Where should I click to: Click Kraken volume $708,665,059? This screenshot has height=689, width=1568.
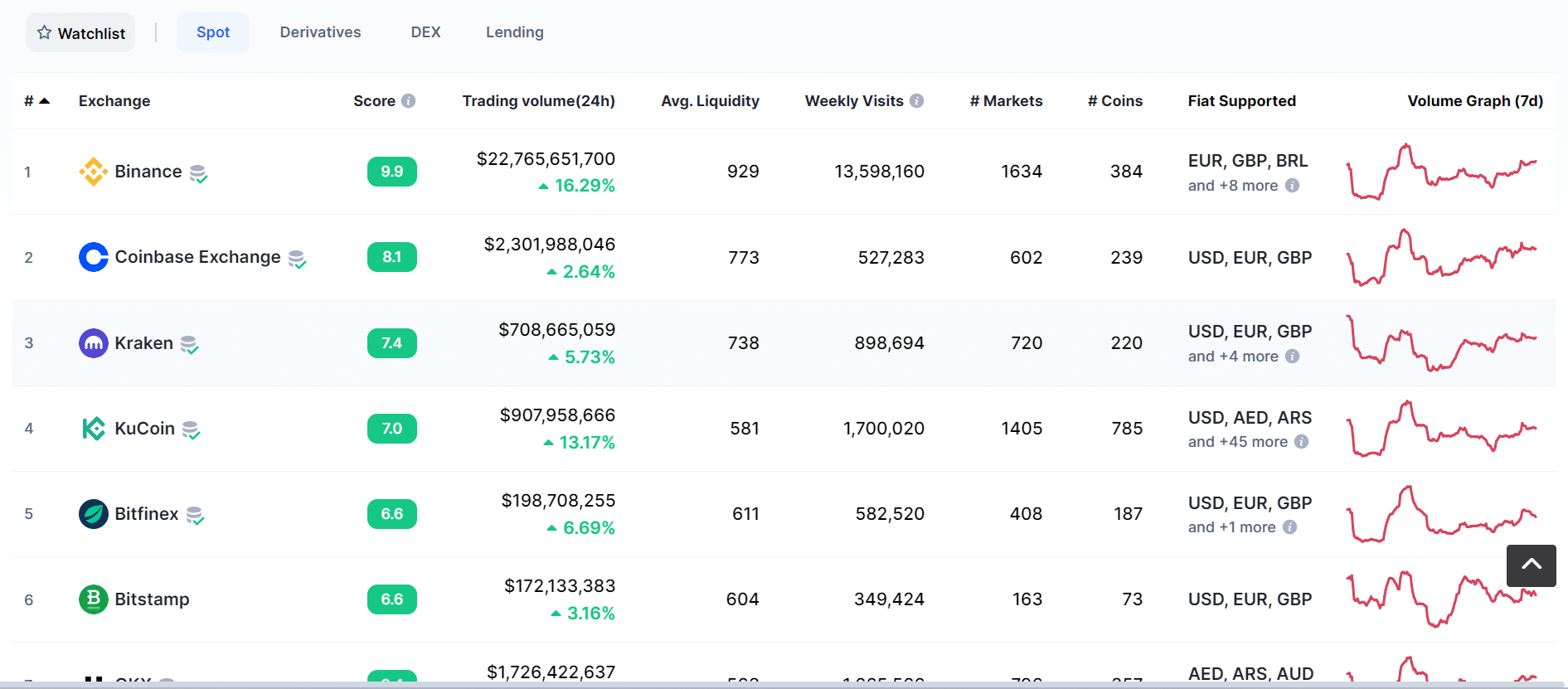point(557,330)
